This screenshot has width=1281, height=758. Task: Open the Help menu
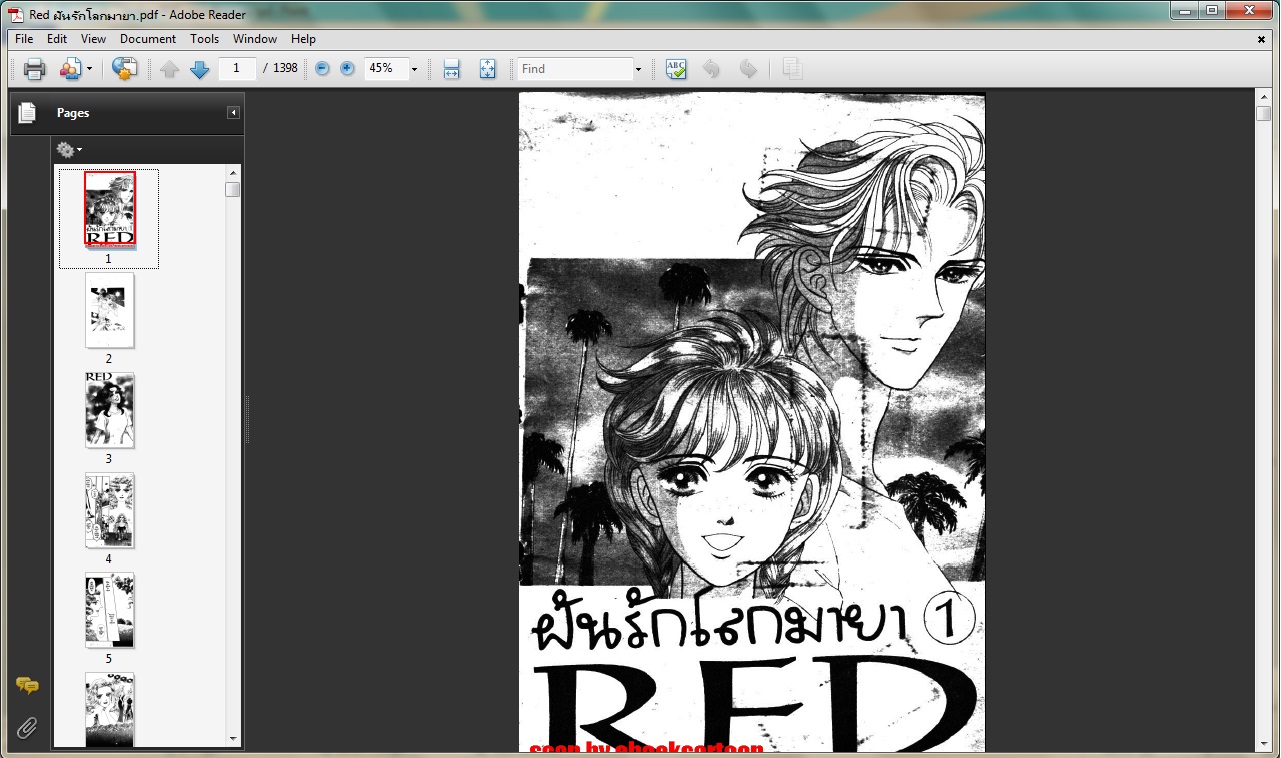303,39
